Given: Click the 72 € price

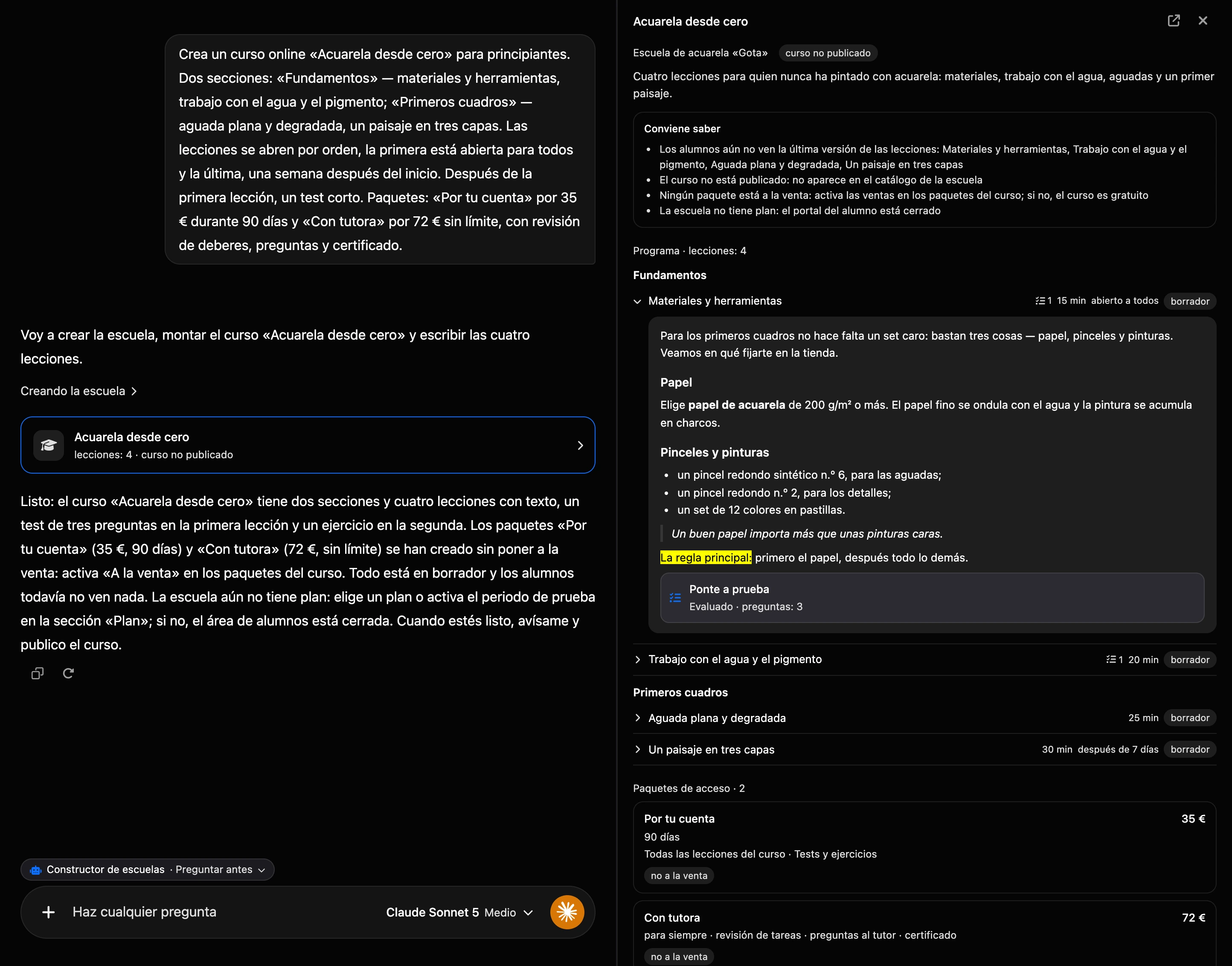Looking at the screenshot, I should [1193, 918].
